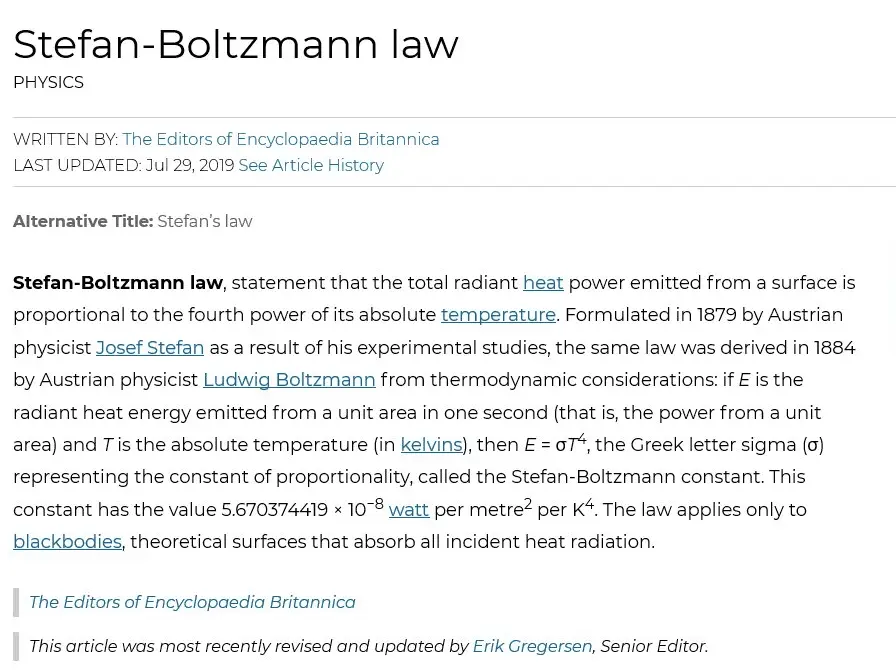Viewport: 896px width, 670px height.
Task: Open the 'temperature' link
Action: coord(498,315)
